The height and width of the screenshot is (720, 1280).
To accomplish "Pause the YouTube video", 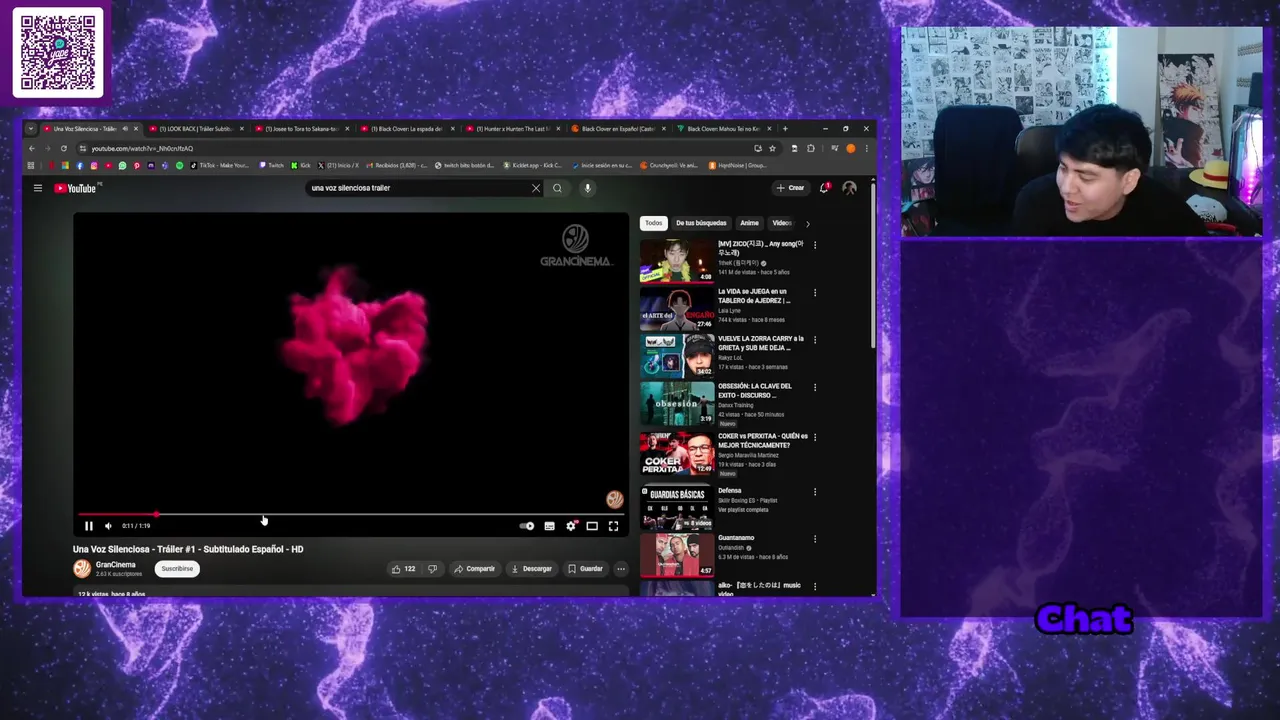I will (88, 526).
